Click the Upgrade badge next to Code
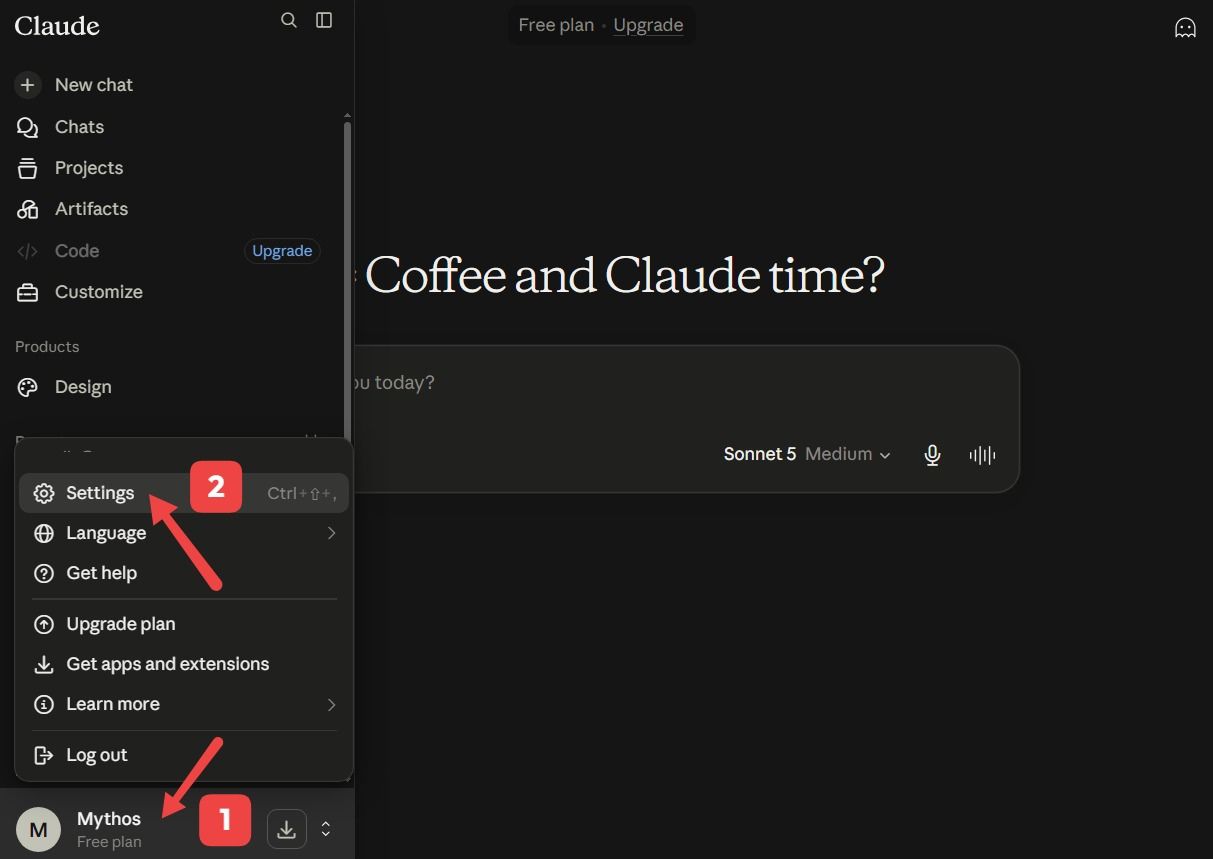Image resolution: width=1213 pixels, height=859 pixels. point(282,251)
